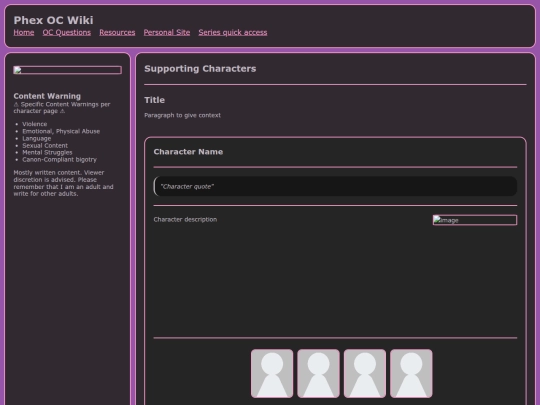Click 'Paragraph to give context' text
This screenshot has width=540, height=405.
[x=183, y=115]
